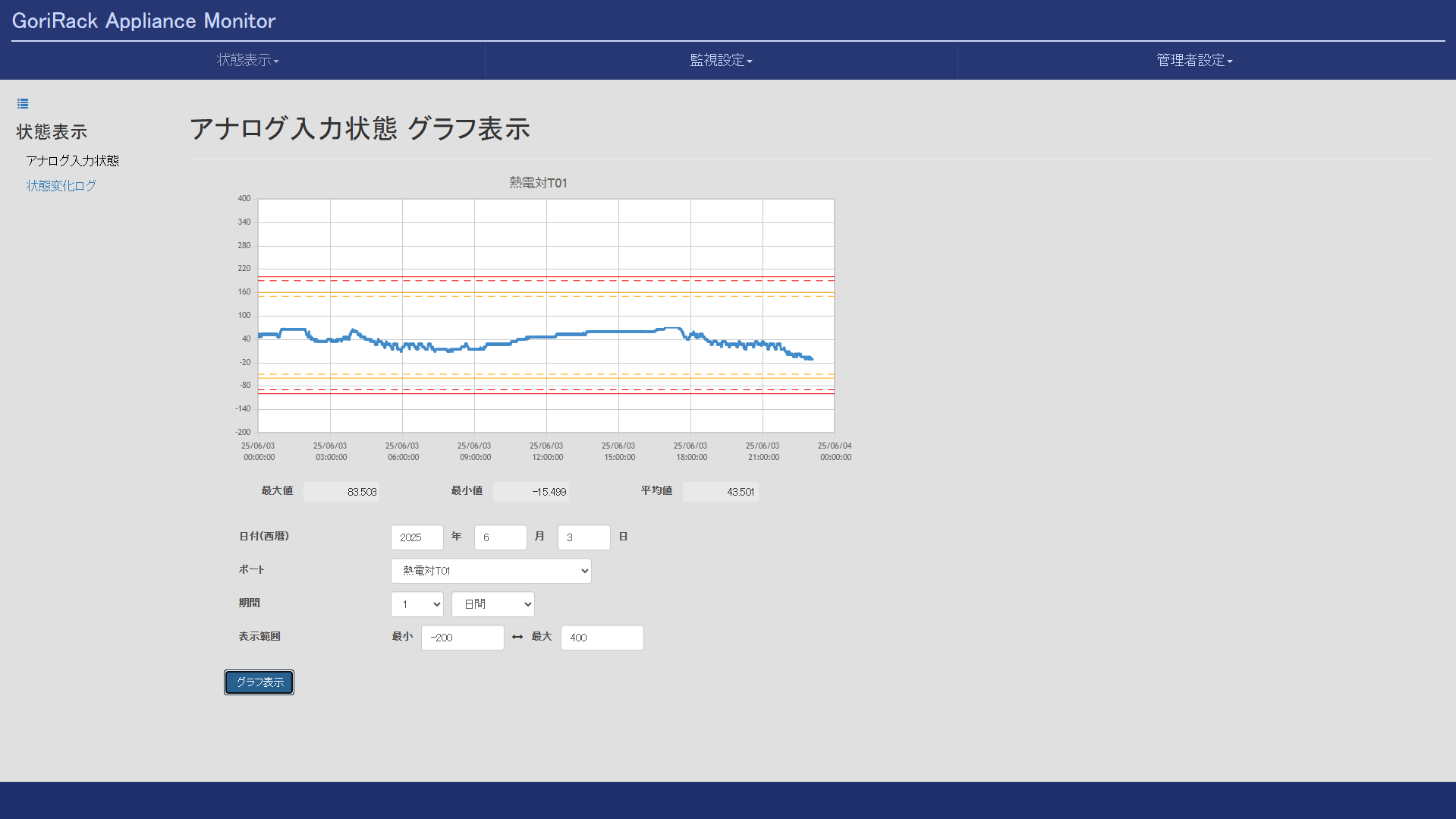Image resolution: width=1456 pixels, height=819 pixels.
Task: Open the period number dropdown
Action: click(417, 604)
